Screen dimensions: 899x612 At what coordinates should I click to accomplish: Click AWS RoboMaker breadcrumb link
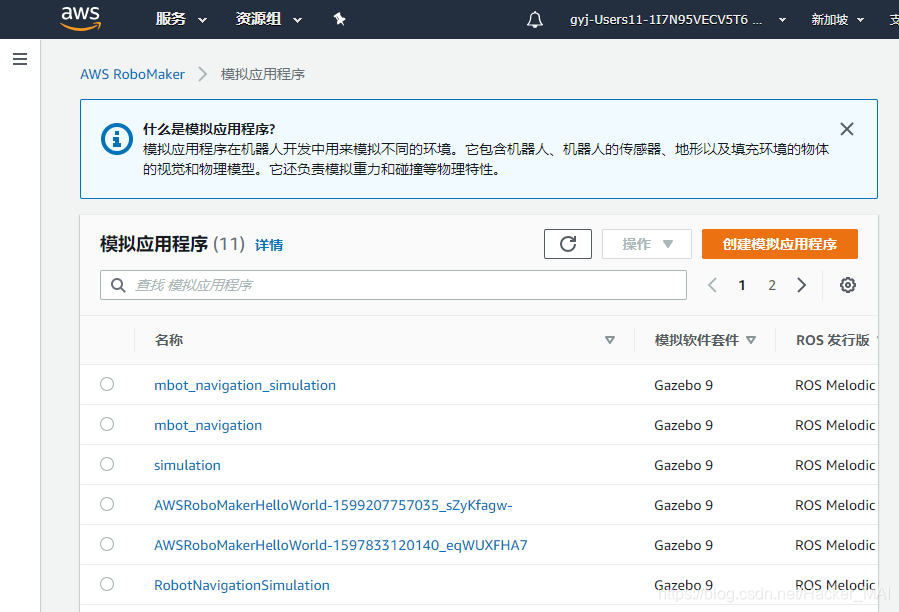tap(132, 75)
